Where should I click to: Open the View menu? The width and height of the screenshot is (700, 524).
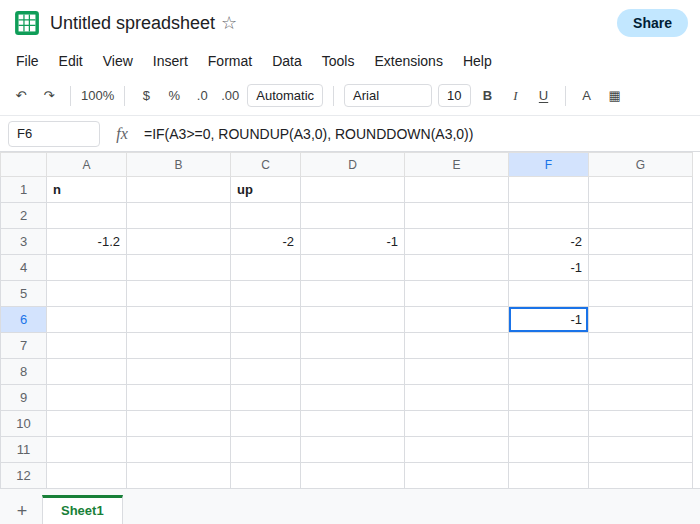coord(118,61)
